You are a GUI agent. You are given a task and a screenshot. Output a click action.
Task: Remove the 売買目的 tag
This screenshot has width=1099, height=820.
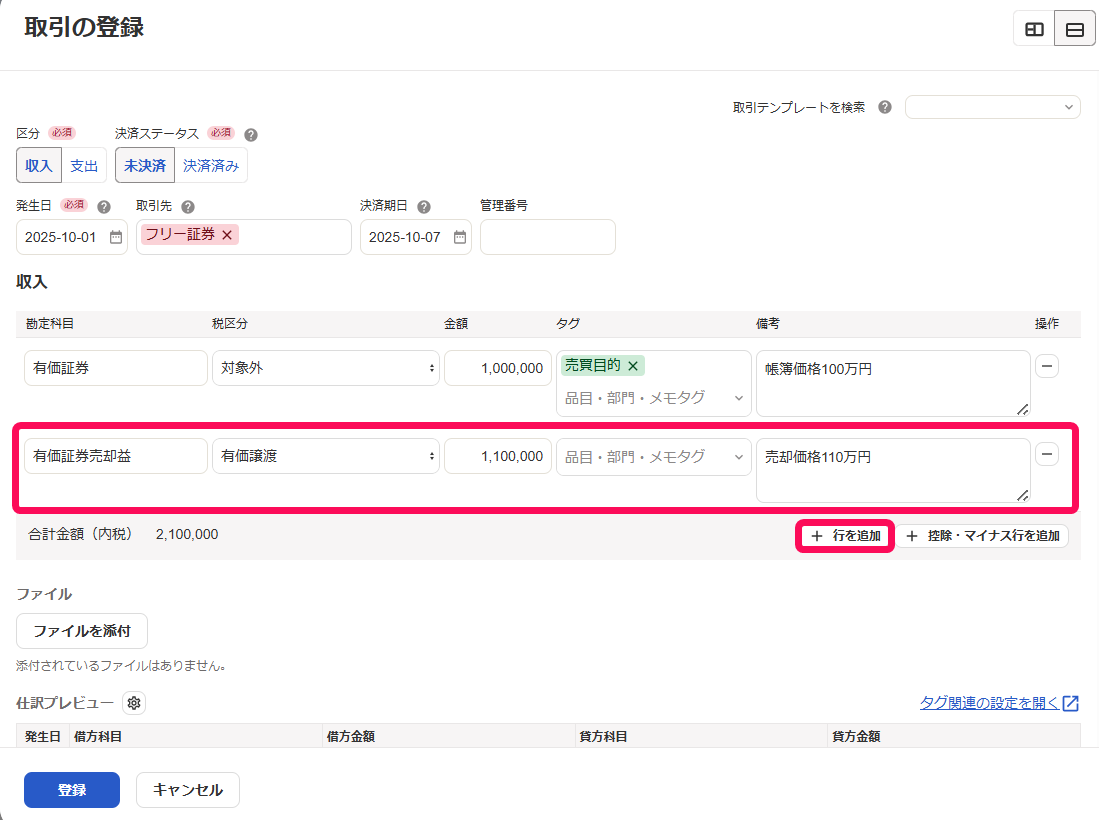click(633, 366)
